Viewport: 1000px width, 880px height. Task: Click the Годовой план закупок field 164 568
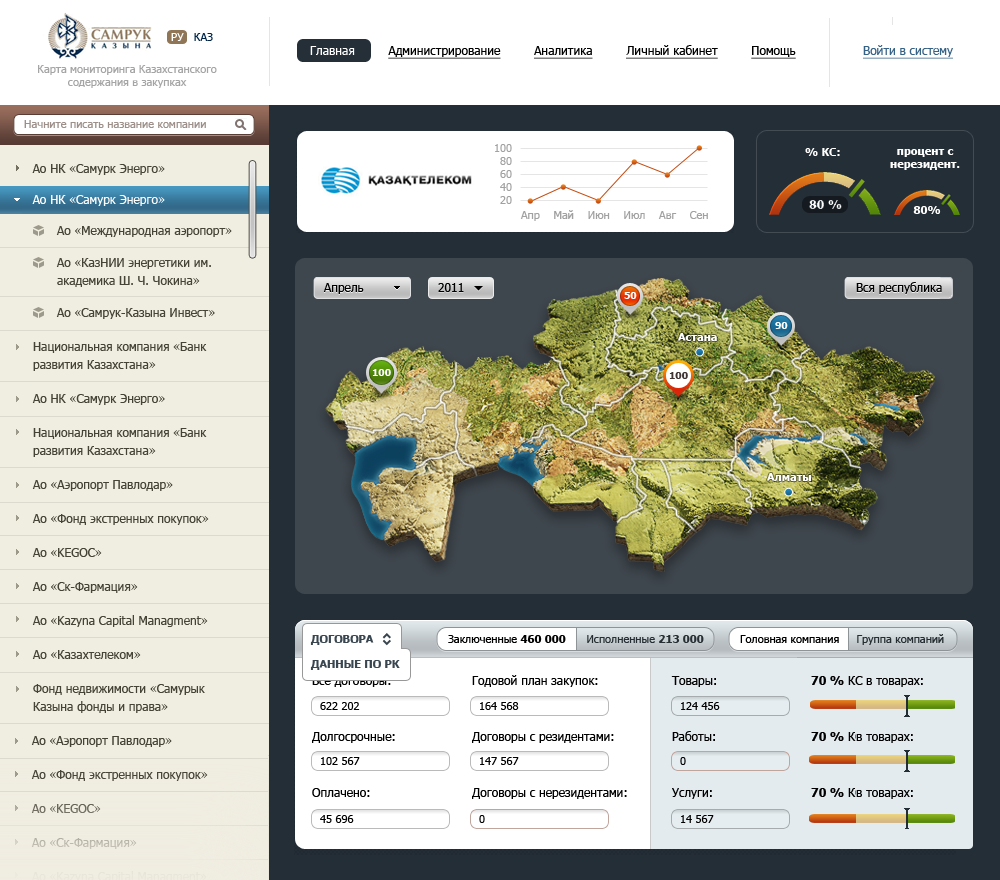click(x=539, y=706)
